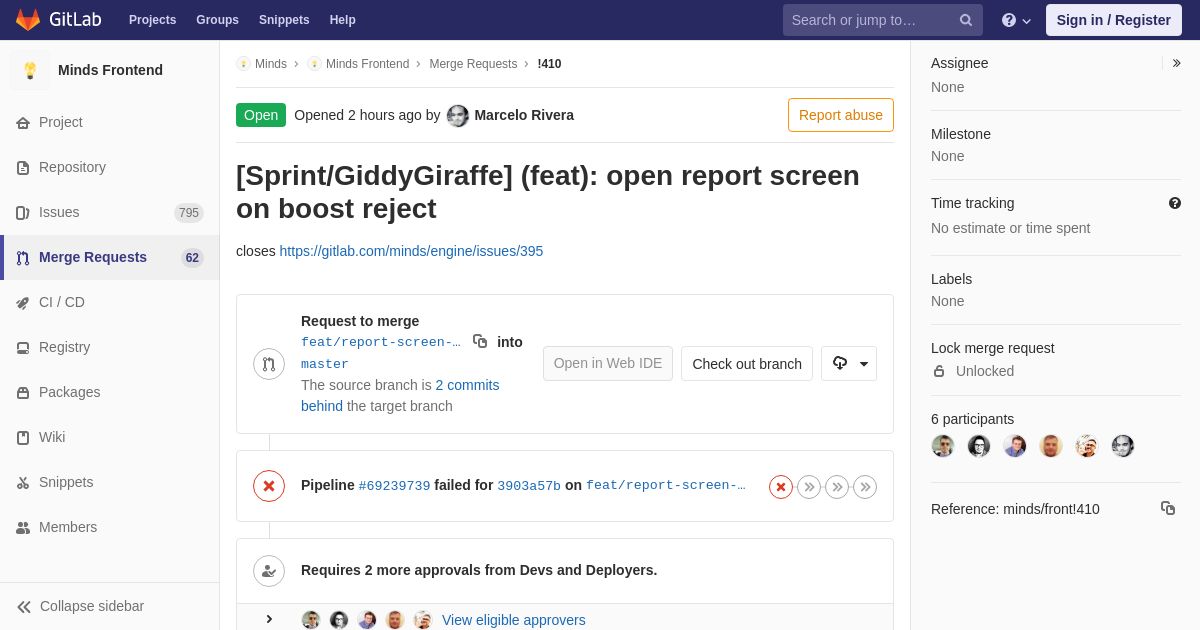The image size is (1200, 630).
Task: Click the failed pipeline status icon
Action: coord(268,486)
